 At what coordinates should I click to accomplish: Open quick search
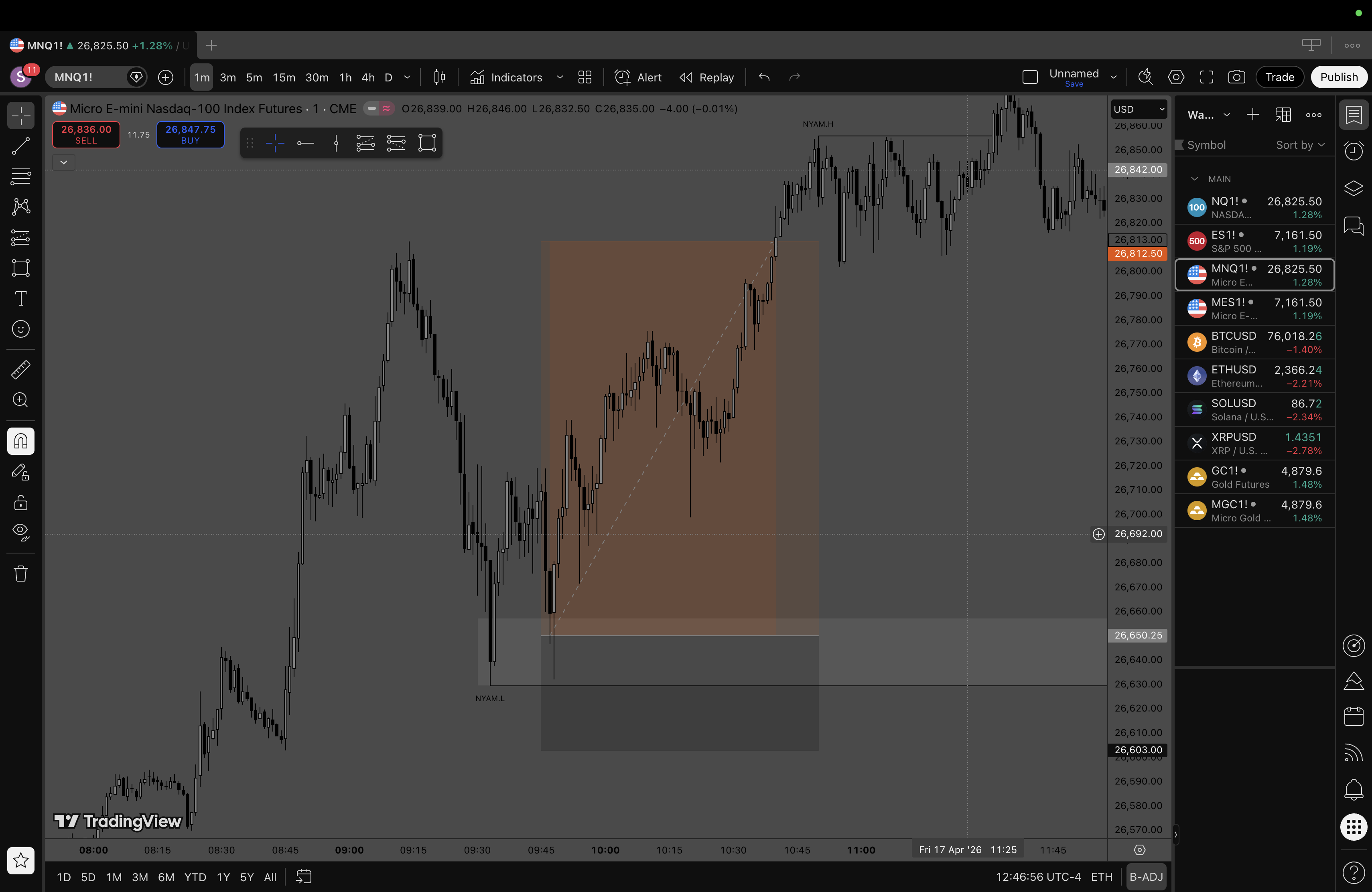1145,77
